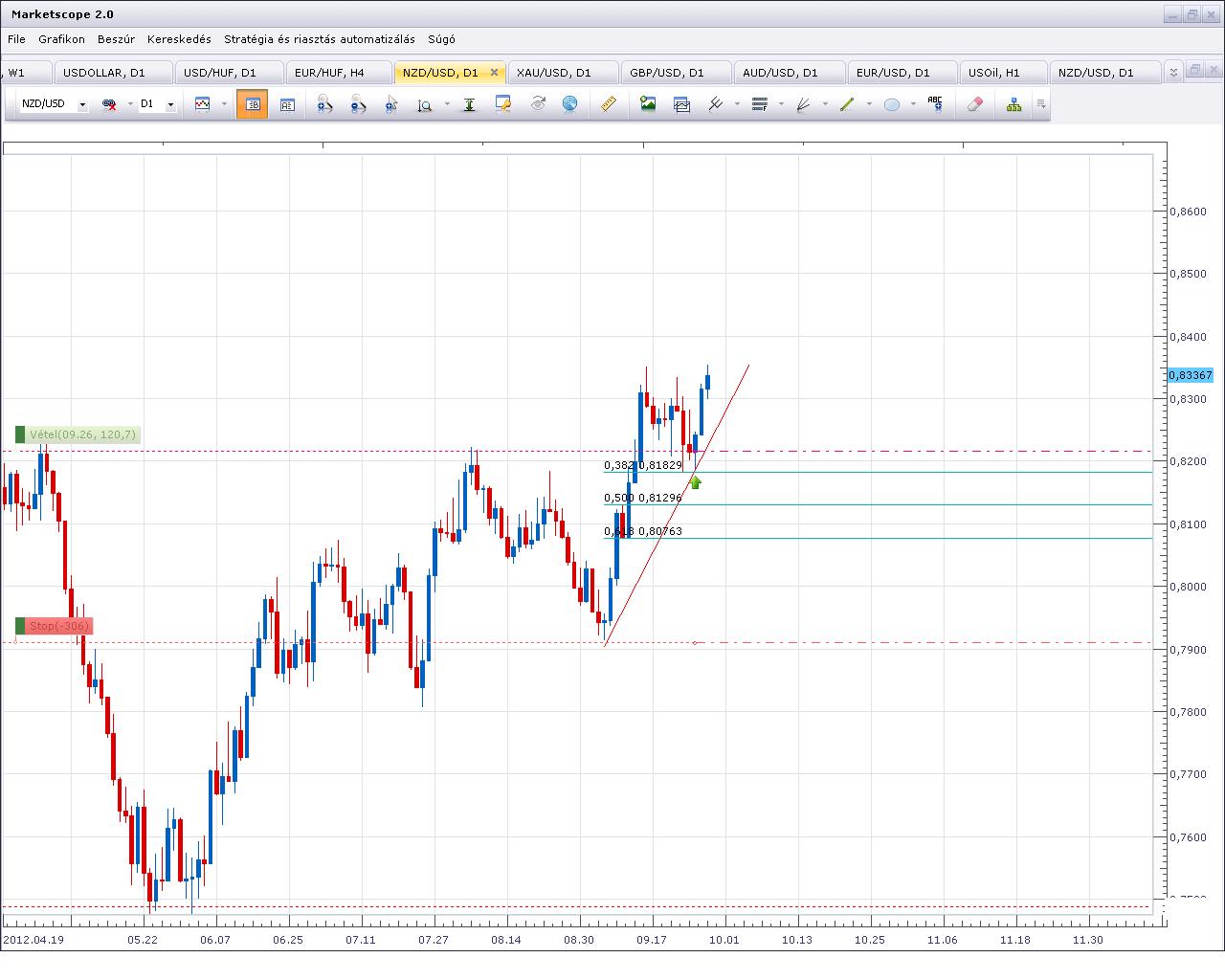Expand arrow next to chain-link icon
Screen dimensions: 1225x980
pos(129,104)
